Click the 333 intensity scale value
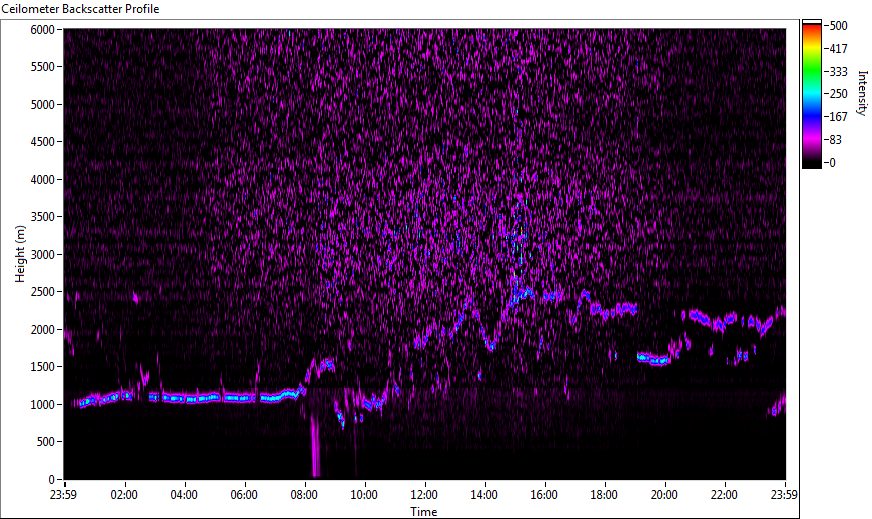The width and height of the screenshot is (872, 519). [x=838, y=71]
